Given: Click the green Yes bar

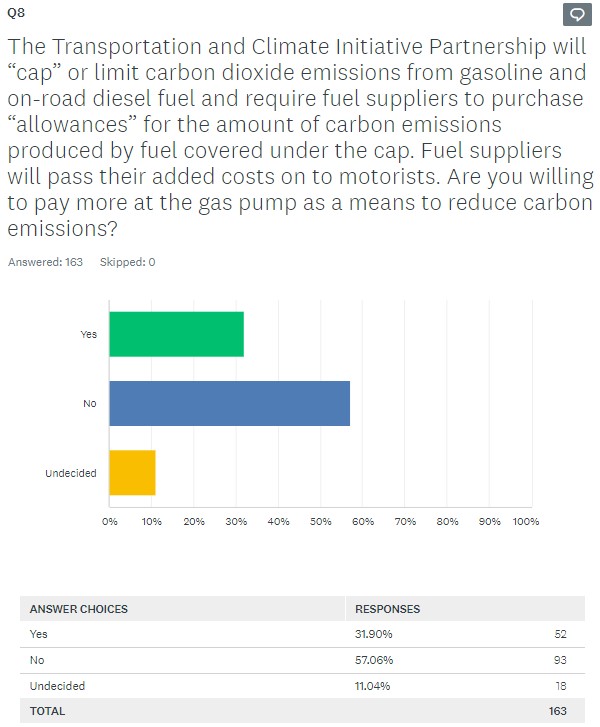Looking at the screenshot, I should [176, 334].
